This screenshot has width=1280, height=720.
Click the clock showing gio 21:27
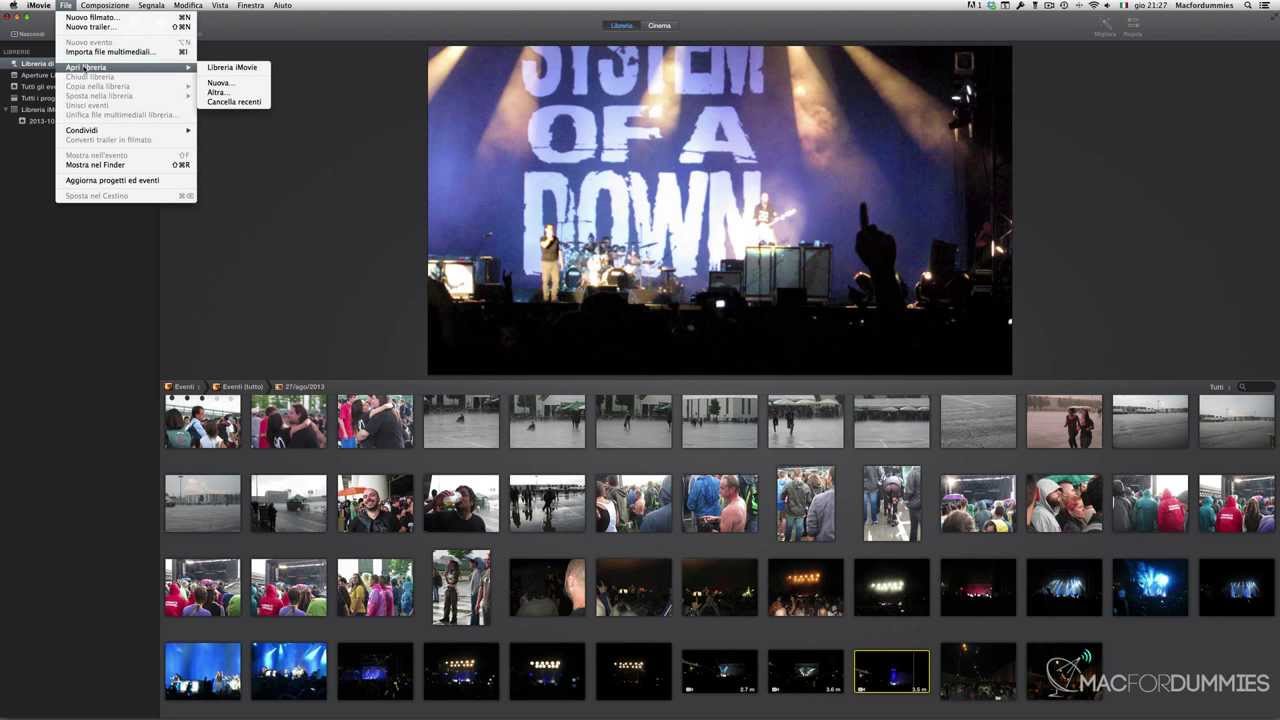pos(1150,5)
